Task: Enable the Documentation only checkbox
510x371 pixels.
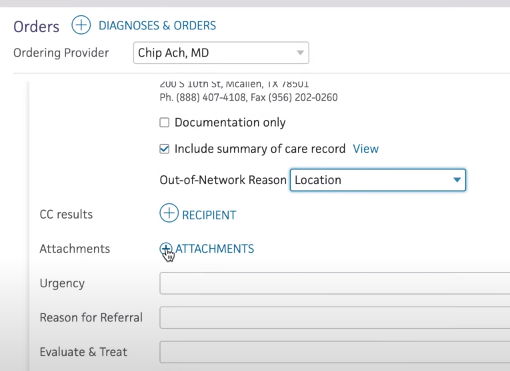Action: [x=164, y=122]
